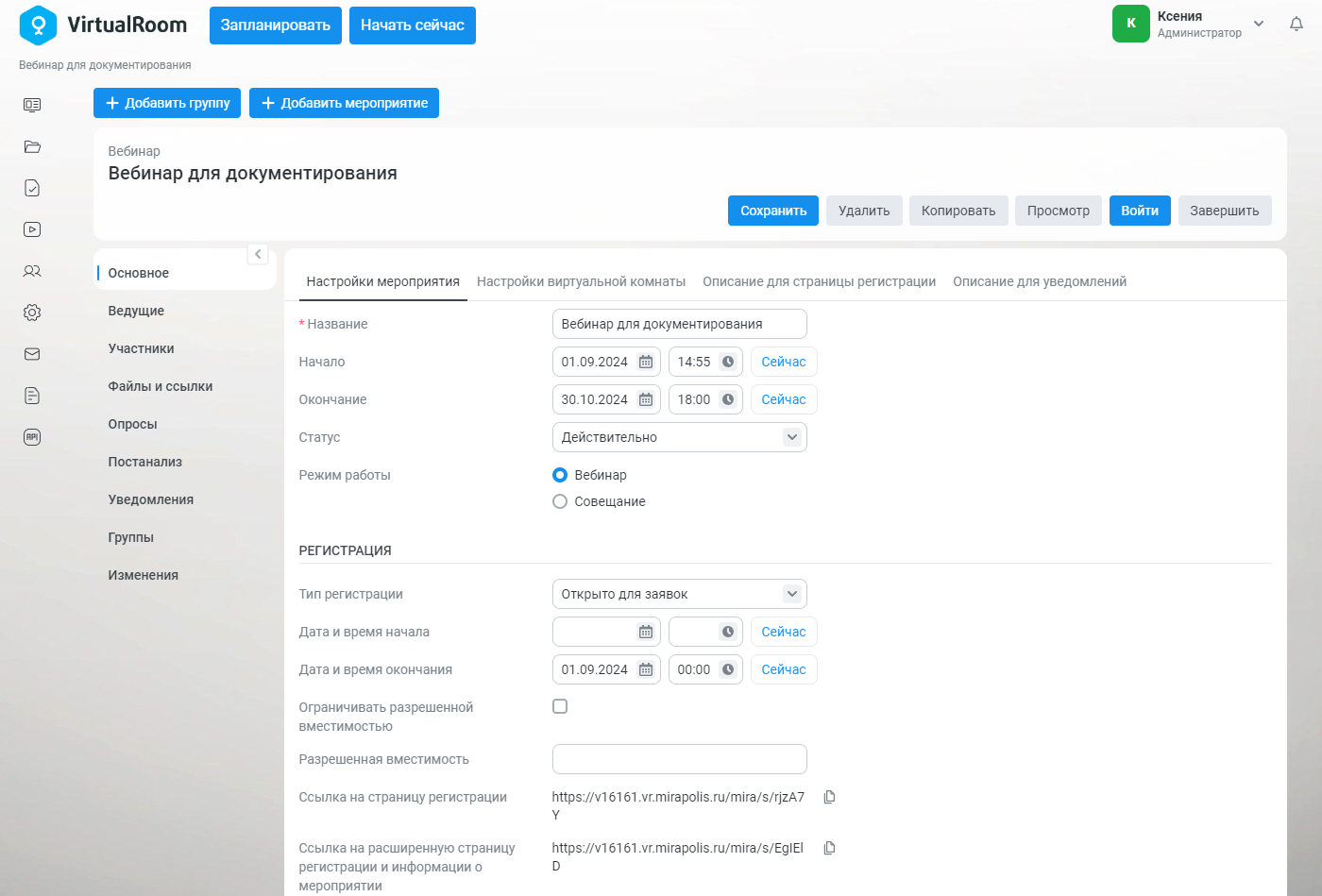Check the Ограничивать разрешенной вместимостью checkbox
This screenshot has height=896, width=1322.
[x=560, y=706]
